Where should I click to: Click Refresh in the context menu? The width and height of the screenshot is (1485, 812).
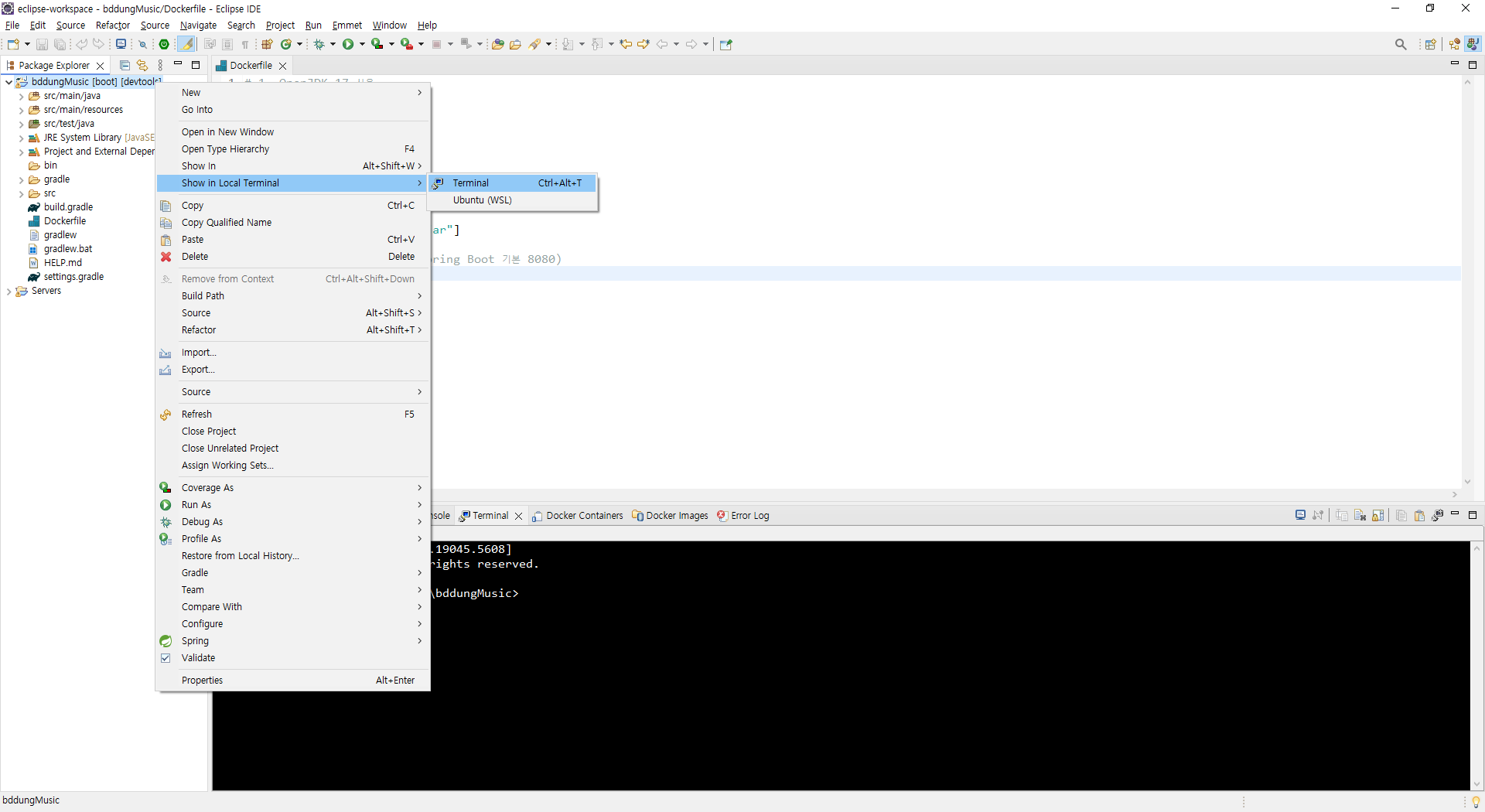(293, 415)
